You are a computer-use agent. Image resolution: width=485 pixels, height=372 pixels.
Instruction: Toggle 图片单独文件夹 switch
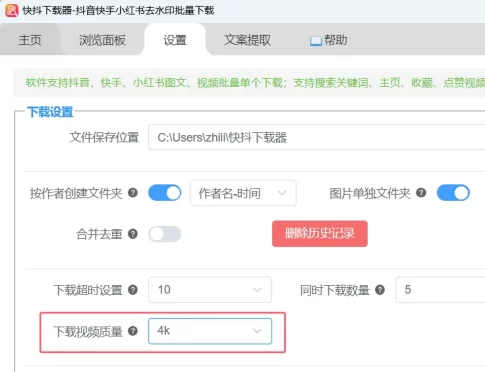click(x=453, y=193)
